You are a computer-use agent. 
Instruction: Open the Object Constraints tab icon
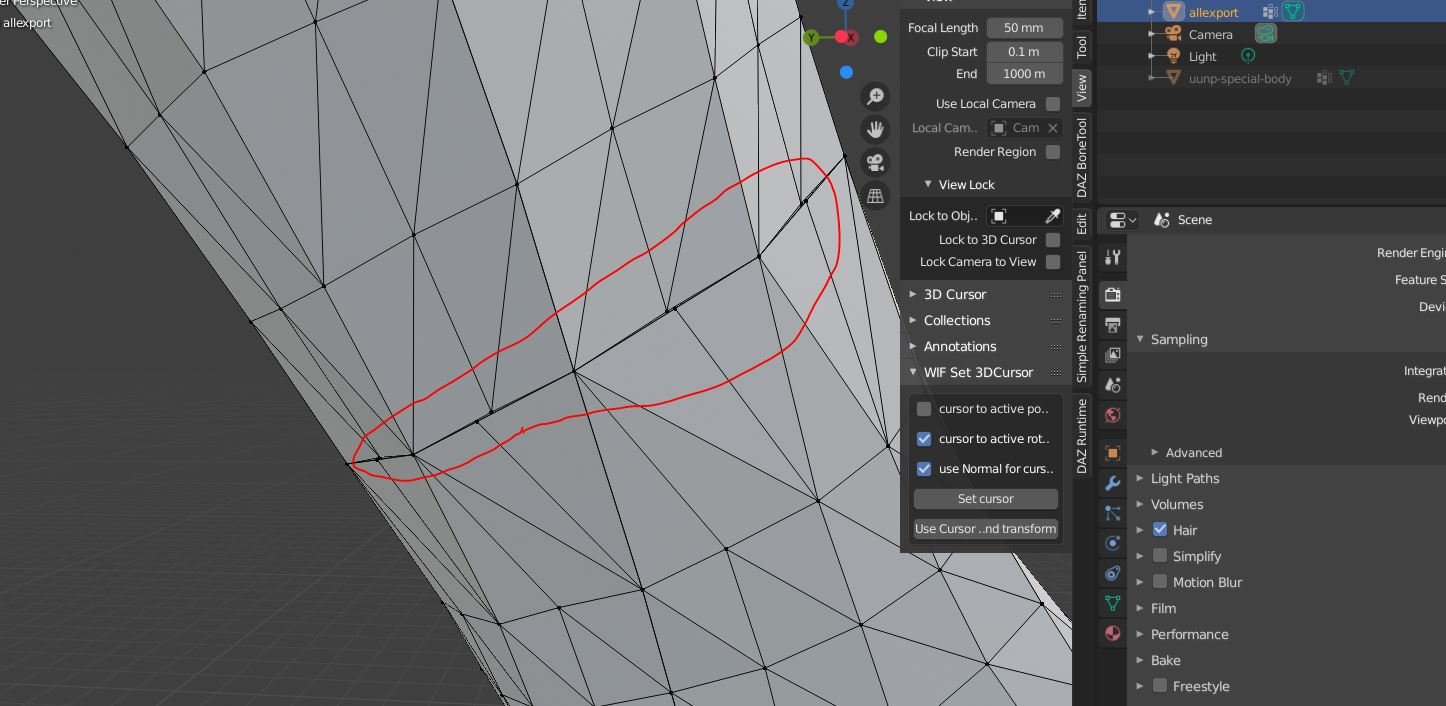tap(1112, 573)
